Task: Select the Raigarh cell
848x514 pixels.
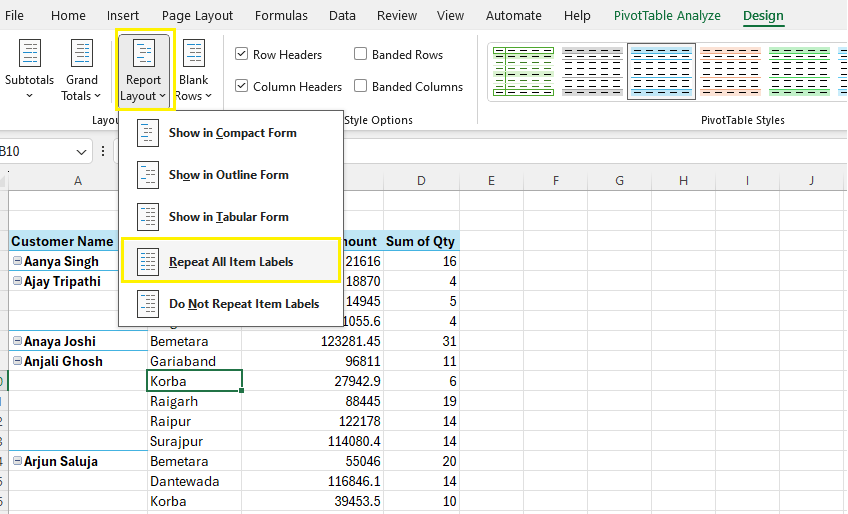Action: (194, 401)
